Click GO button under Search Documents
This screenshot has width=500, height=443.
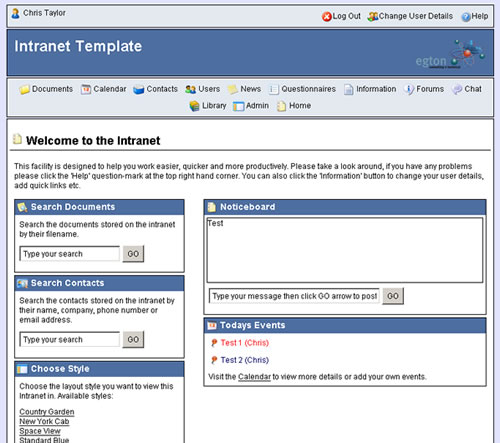[x=133, y=254]
